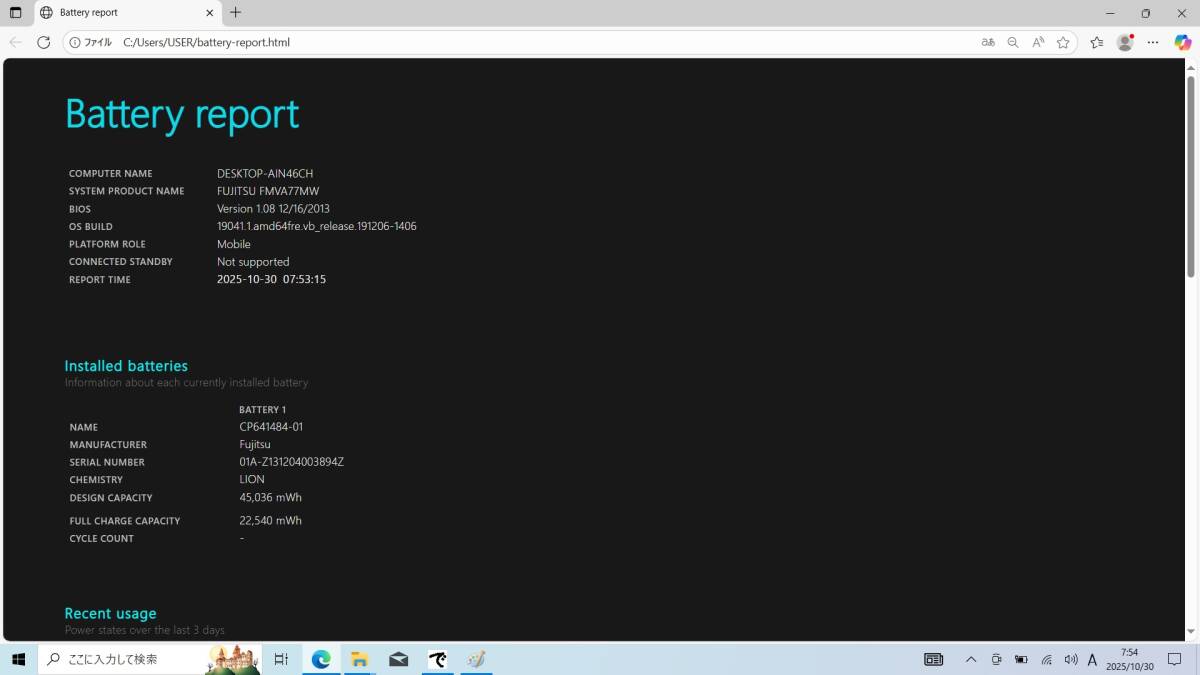The image size is (1200, 675).
Task: Open the clock showing 7:54
Action: point(1130,659)
